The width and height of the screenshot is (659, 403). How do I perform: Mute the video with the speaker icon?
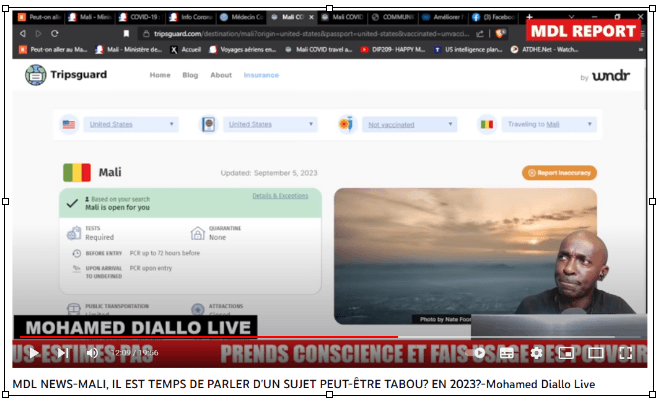click(92, 353)
